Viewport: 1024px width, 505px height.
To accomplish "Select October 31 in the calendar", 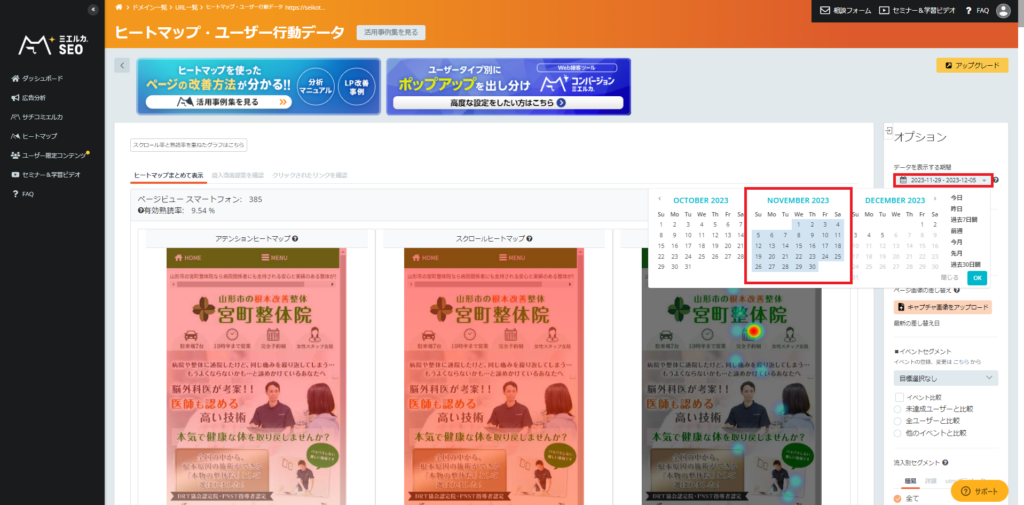I will 688,267.
